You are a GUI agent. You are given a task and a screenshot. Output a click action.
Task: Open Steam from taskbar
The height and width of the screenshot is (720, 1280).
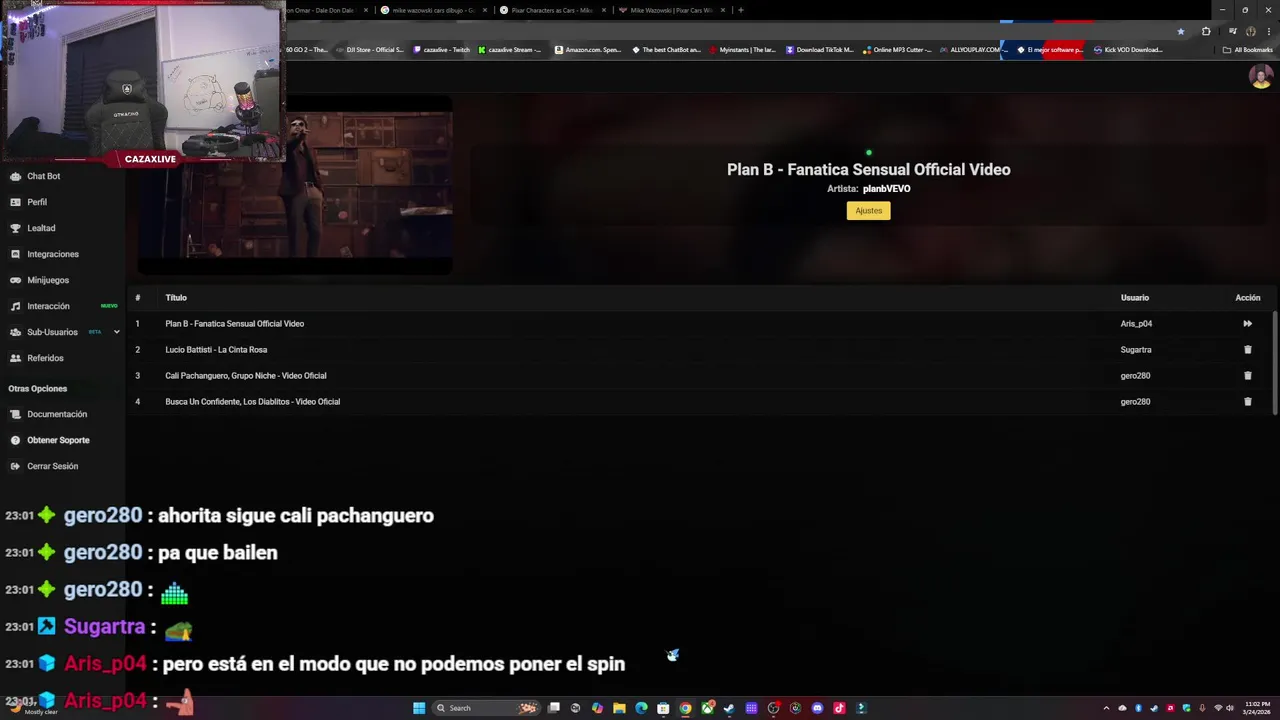point(729,708)
